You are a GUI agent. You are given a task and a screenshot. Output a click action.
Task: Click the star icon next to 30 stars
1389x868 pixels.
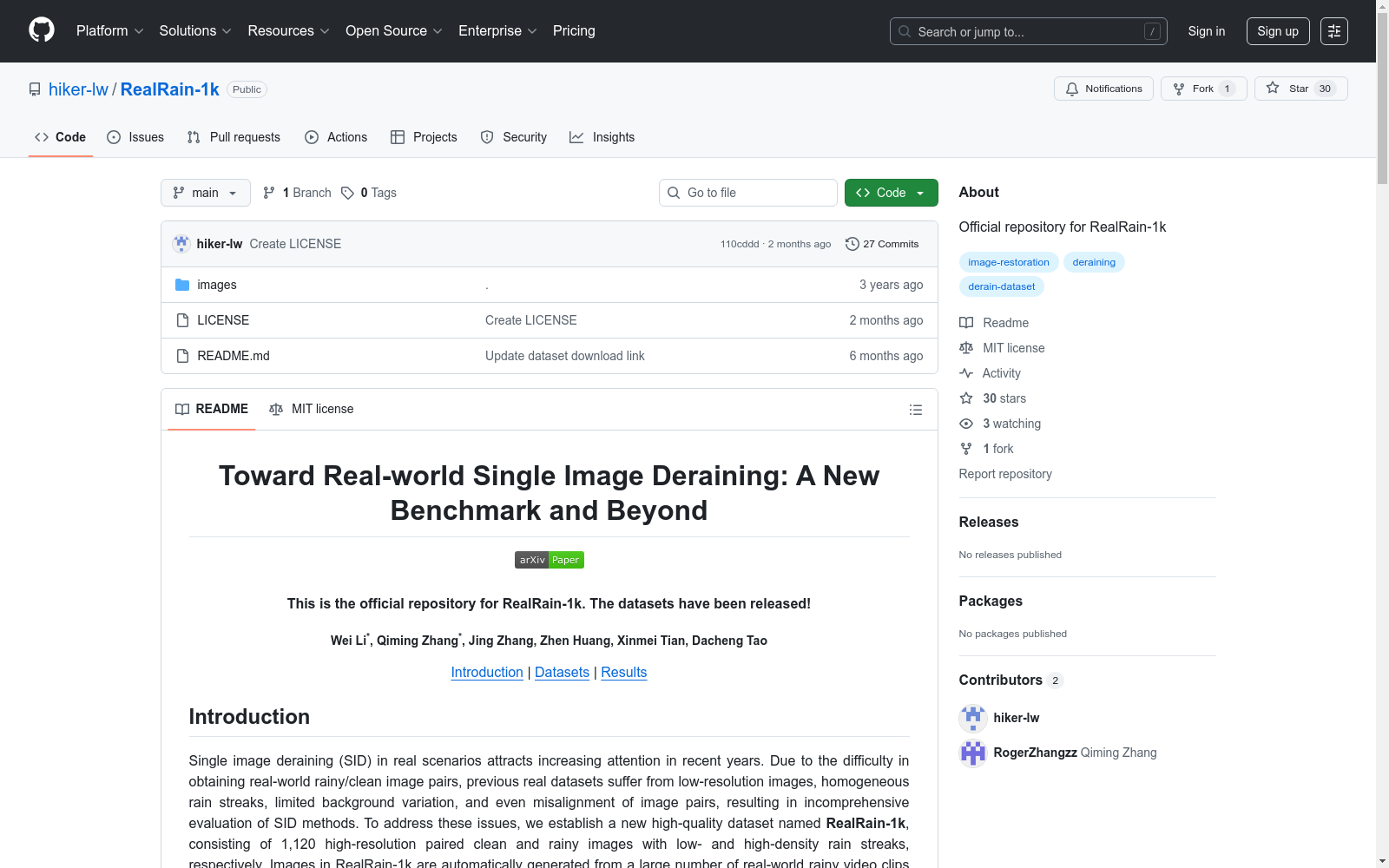click(x=966, y=398)
